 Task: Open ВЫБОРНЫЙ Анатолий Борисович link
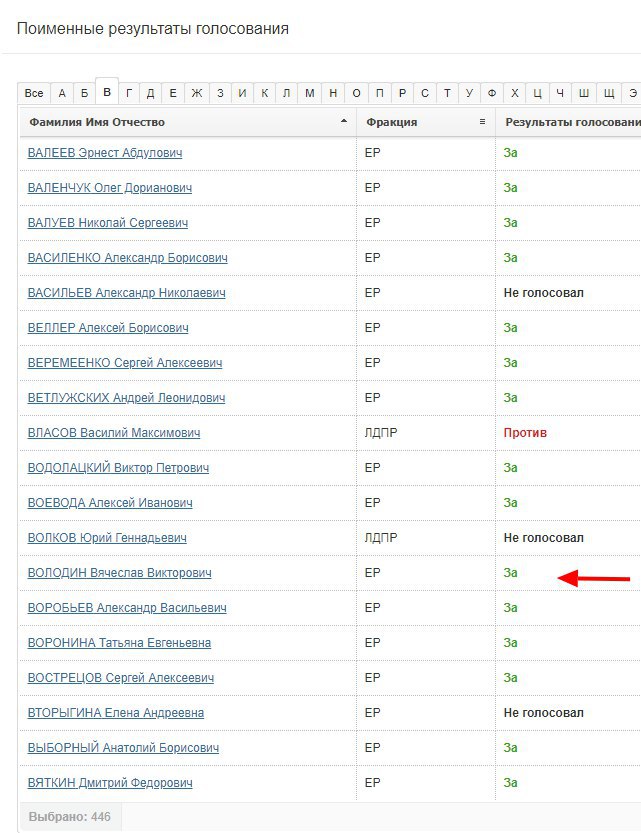coord(123,748)
